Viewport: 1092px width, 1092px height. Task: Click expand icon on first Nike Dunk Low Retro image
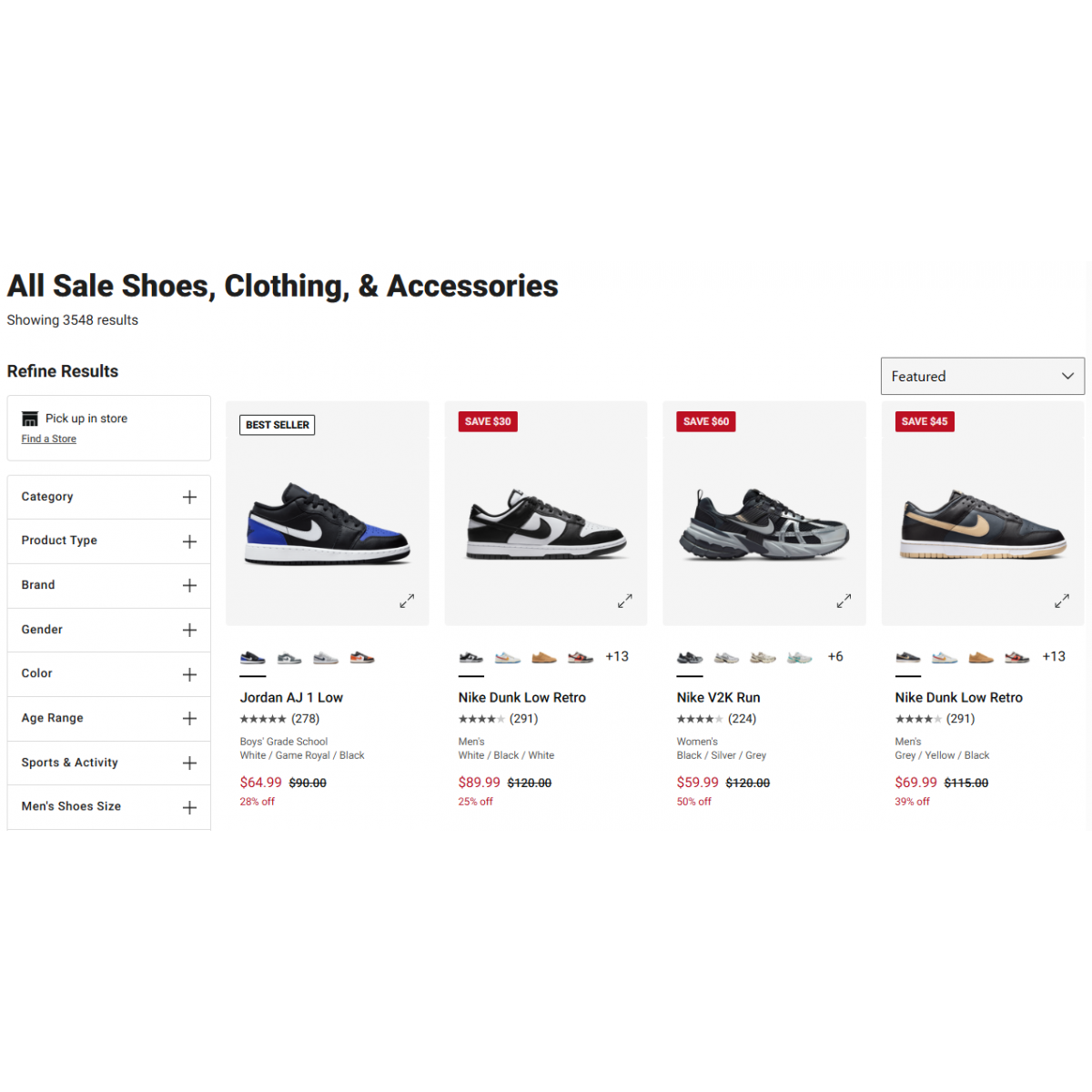pyautogui.click(x=625, y=601)
